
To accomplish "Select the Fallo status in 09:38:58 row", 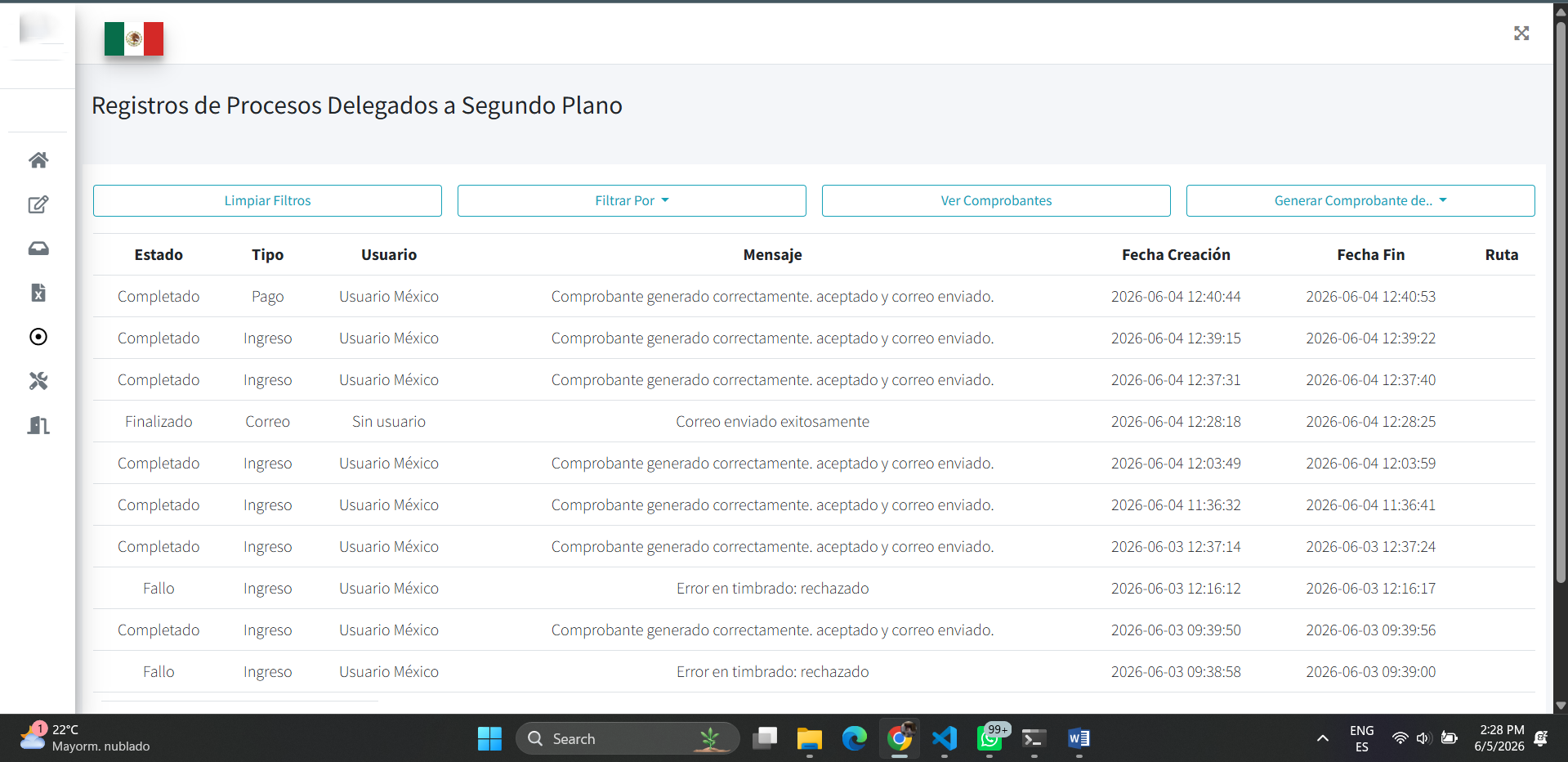I will point(159,672).
